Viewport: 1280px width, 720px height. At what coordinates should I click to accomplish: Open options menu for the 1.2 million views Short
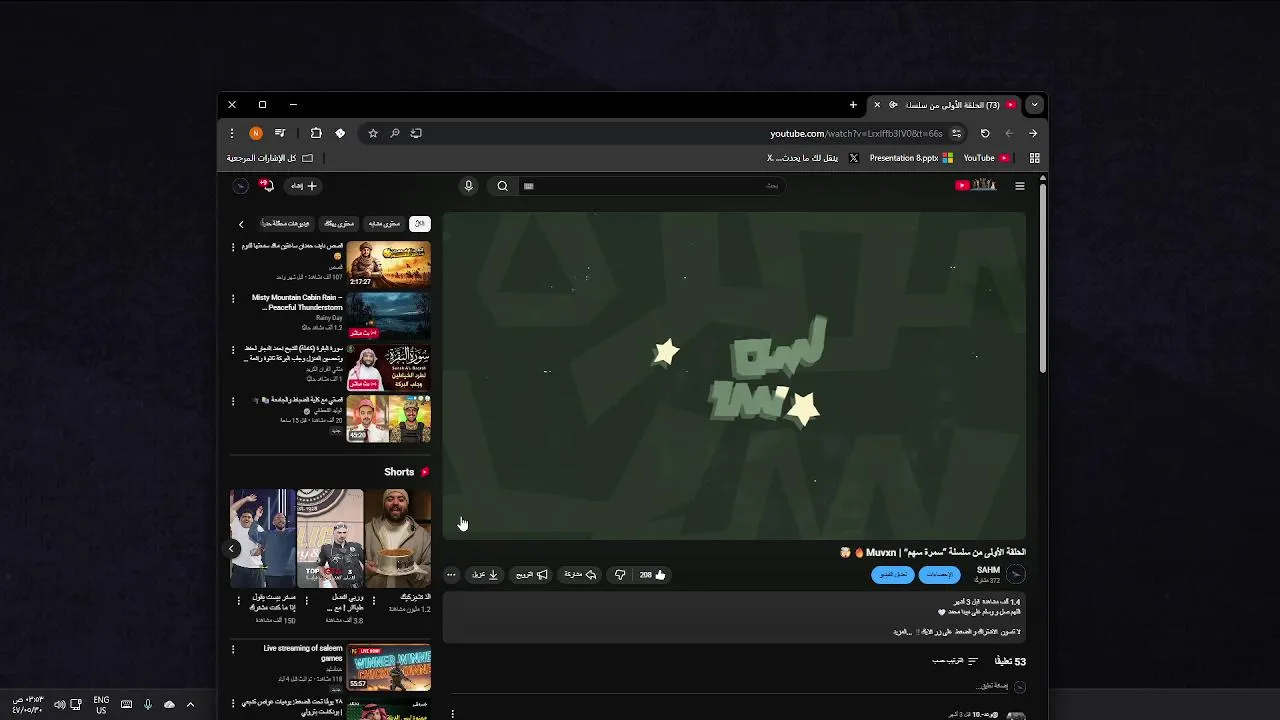(x=373, y=600)
